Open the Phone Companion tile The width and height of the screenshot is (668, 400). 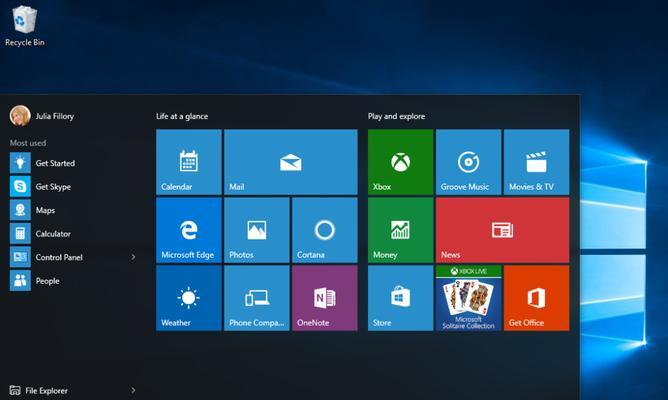point(256,298)
